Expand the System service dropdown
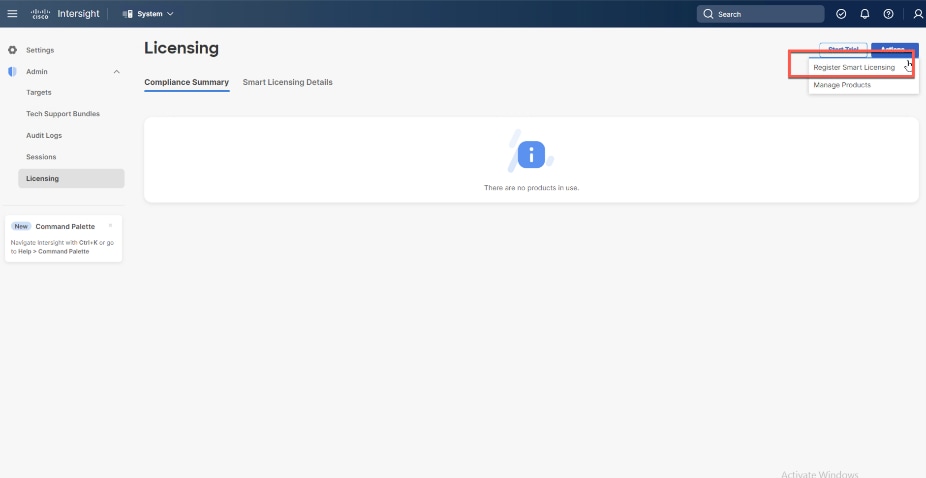The height and width of the screenshot is (478, 926). (x=148, y=14)
